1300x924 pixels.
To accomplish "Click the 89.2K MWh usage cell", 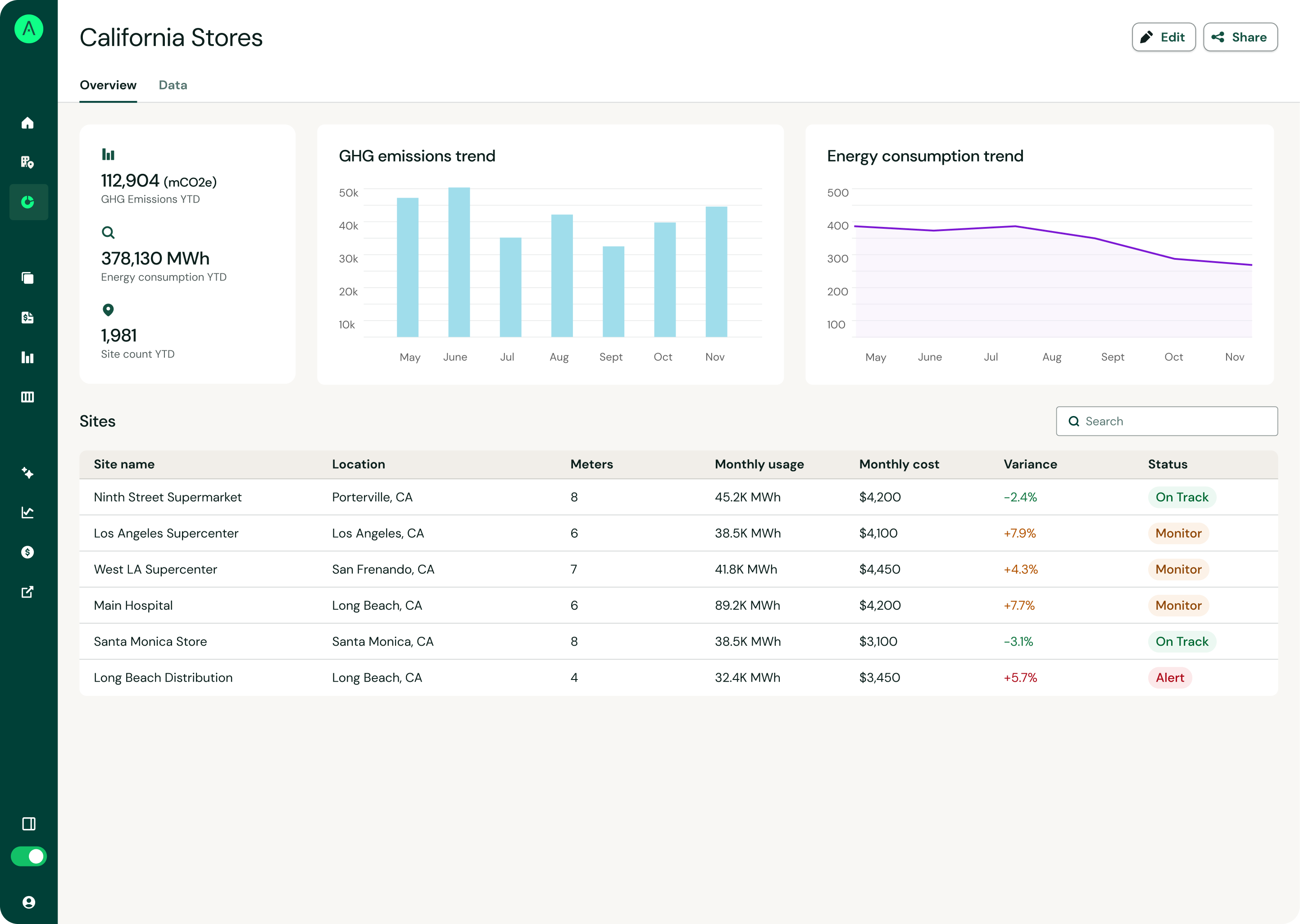I will (x=747, y=605).
